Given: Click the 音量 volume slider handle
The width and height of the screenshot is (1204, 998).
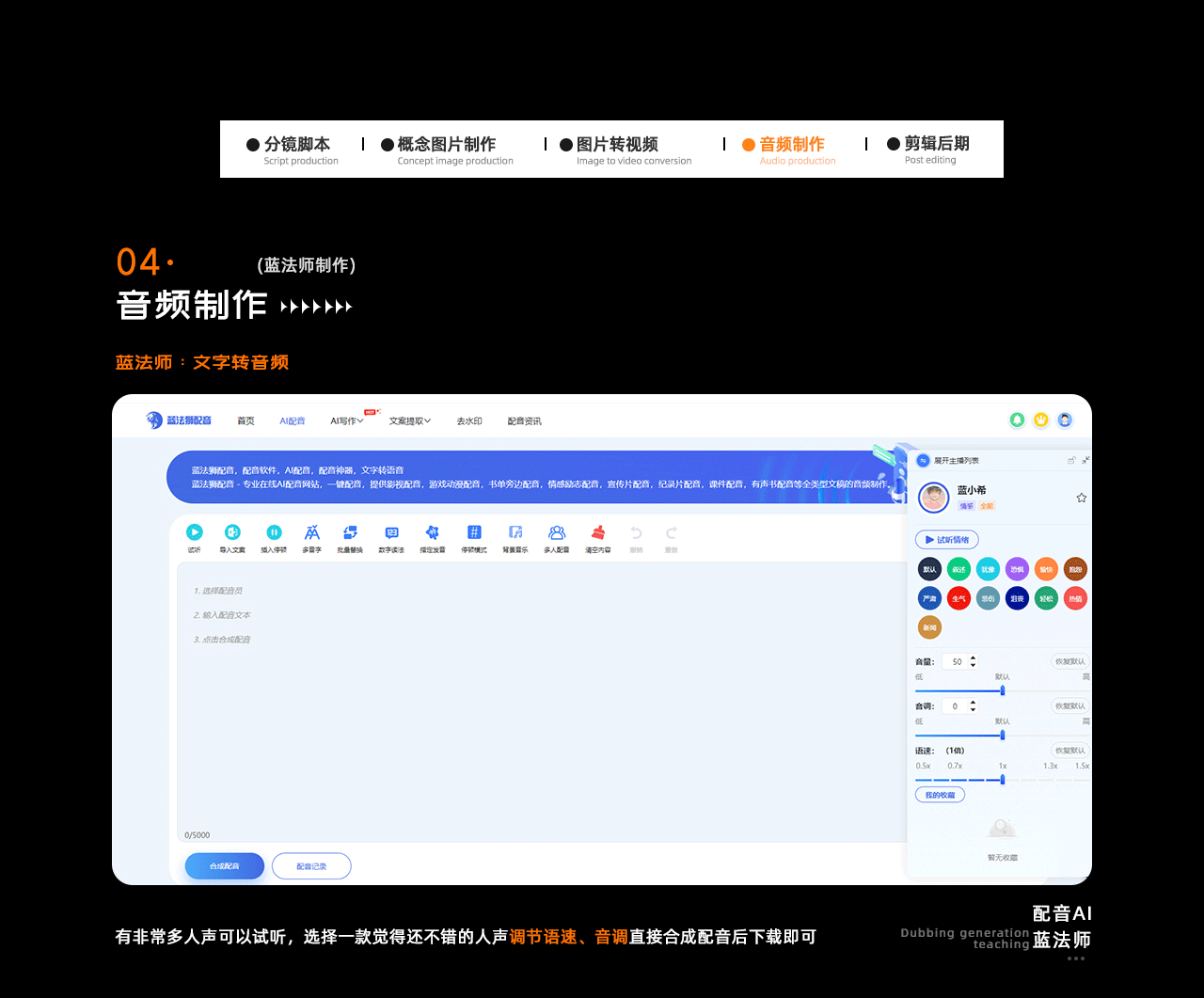Looking at the screenshot, I should click(x=1003, y=690).
